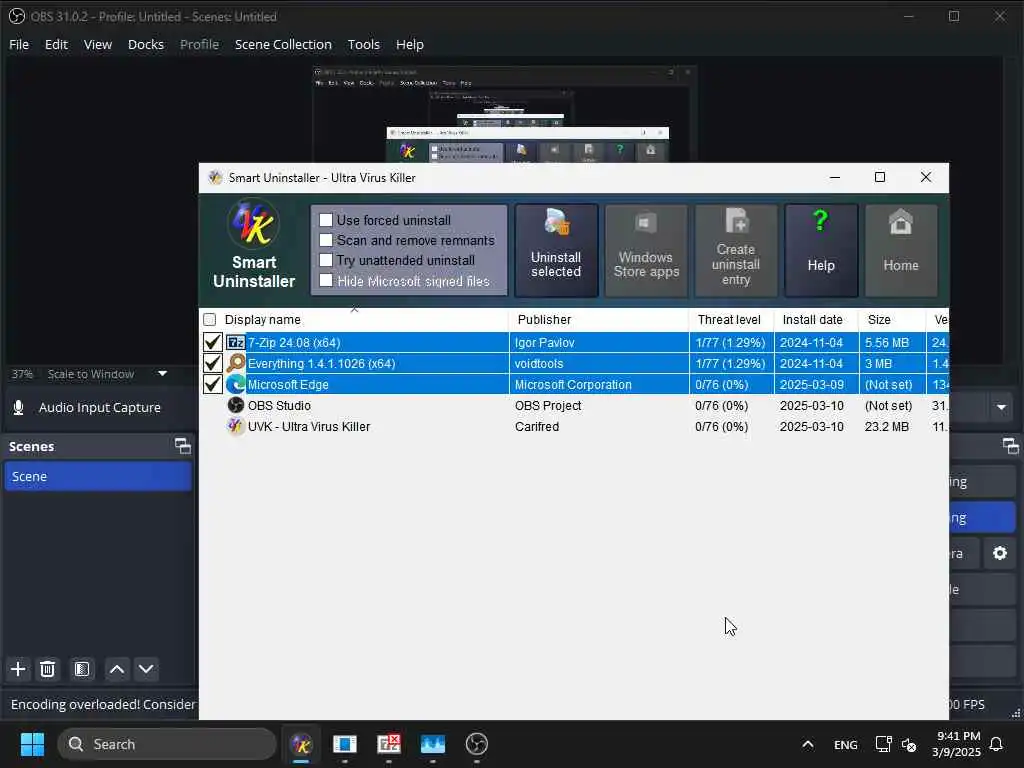Viewport: 1024px width, 768px height.
Task: Show hidden system tray icons
Action: (x=807, y=744)
